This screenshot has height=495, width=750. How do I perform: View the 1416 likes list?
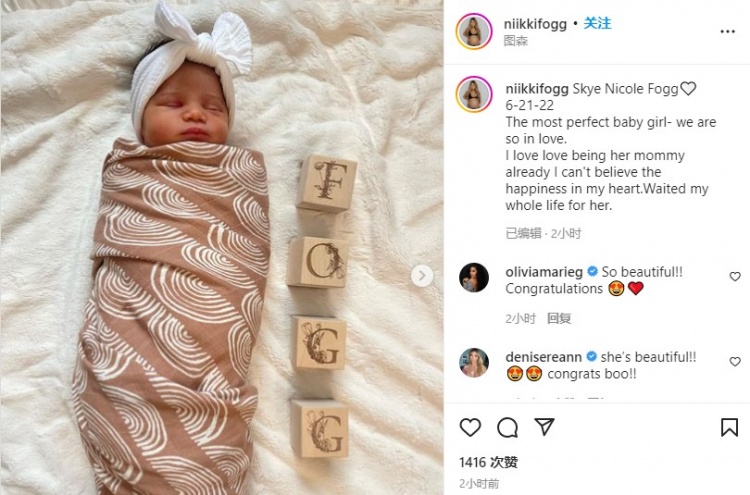(x=488, y=462)
